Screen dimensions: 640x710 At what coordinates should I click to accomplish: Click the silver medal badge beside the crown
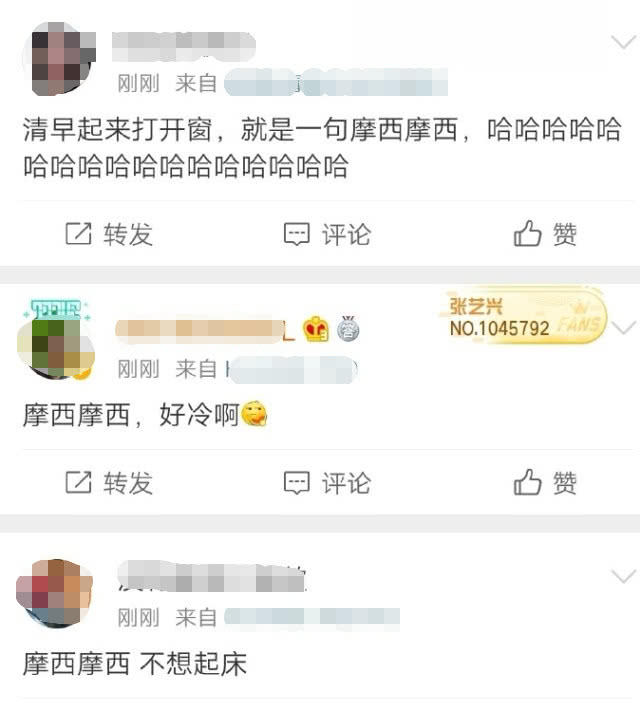(x=348, y=328)
